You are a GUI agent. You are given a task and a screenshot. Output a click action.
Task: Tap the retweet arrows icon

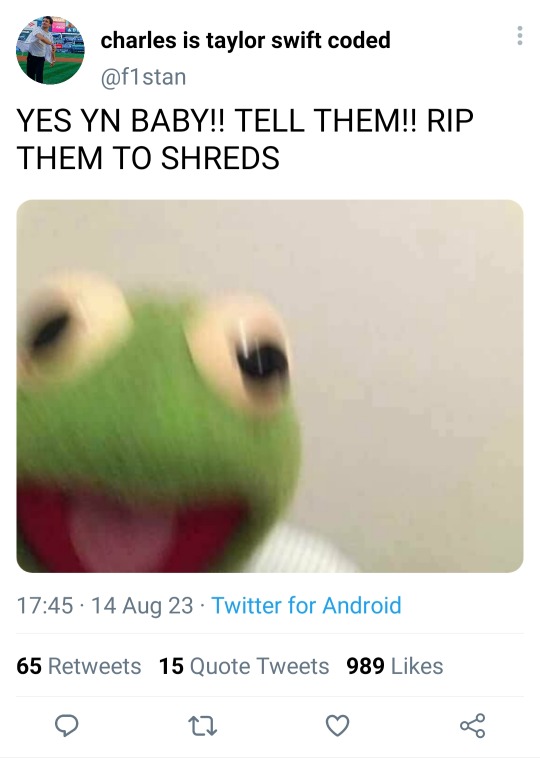pyautogui.click(x=202, y=726)
